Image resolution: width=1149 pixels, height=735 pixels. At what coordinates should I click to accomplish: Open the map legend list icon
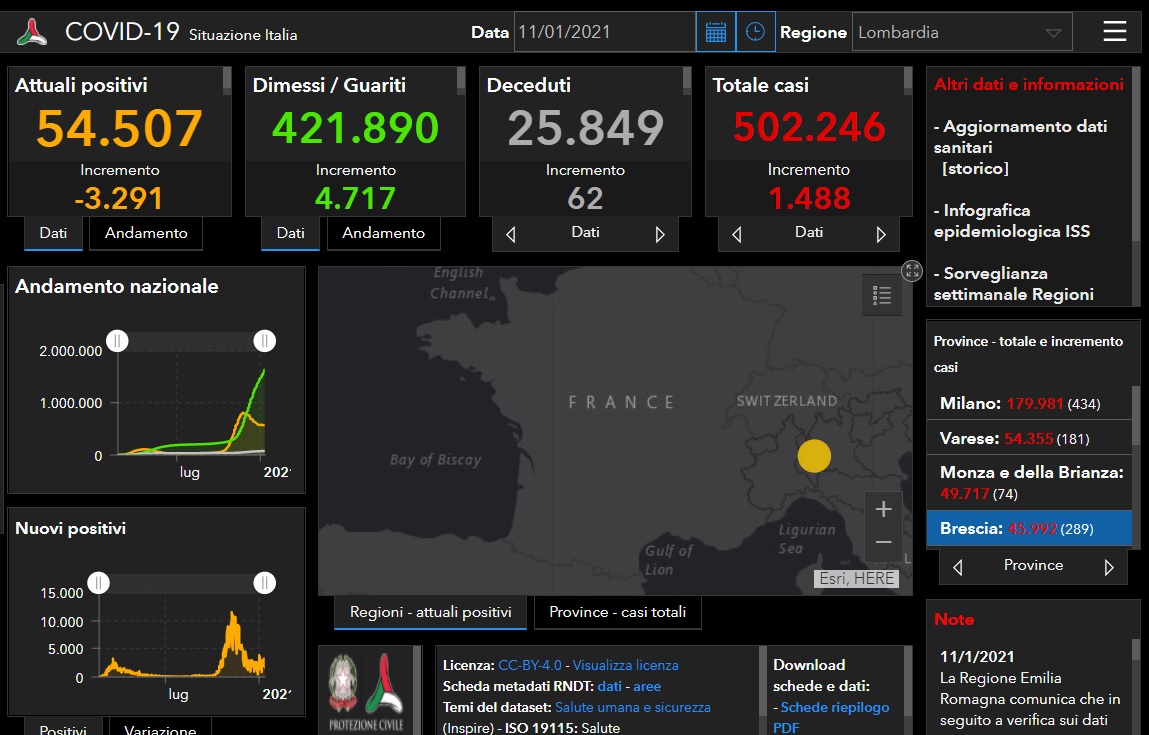coord(881,295)
